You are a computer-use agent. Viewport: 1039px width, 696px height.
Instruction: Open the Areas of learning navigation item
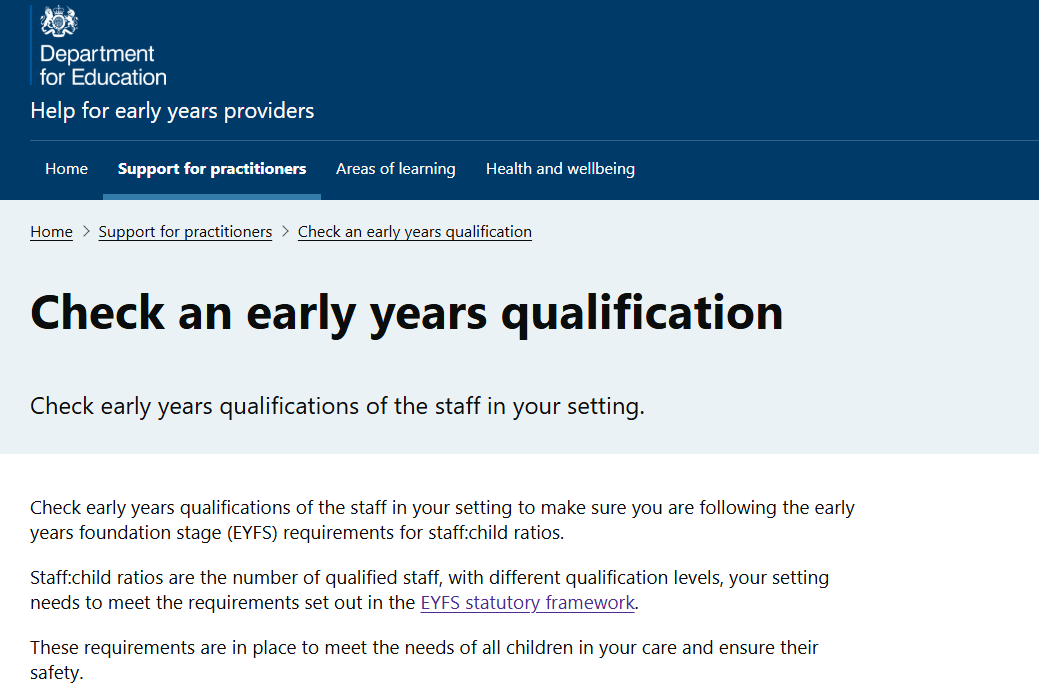point(395,169)
